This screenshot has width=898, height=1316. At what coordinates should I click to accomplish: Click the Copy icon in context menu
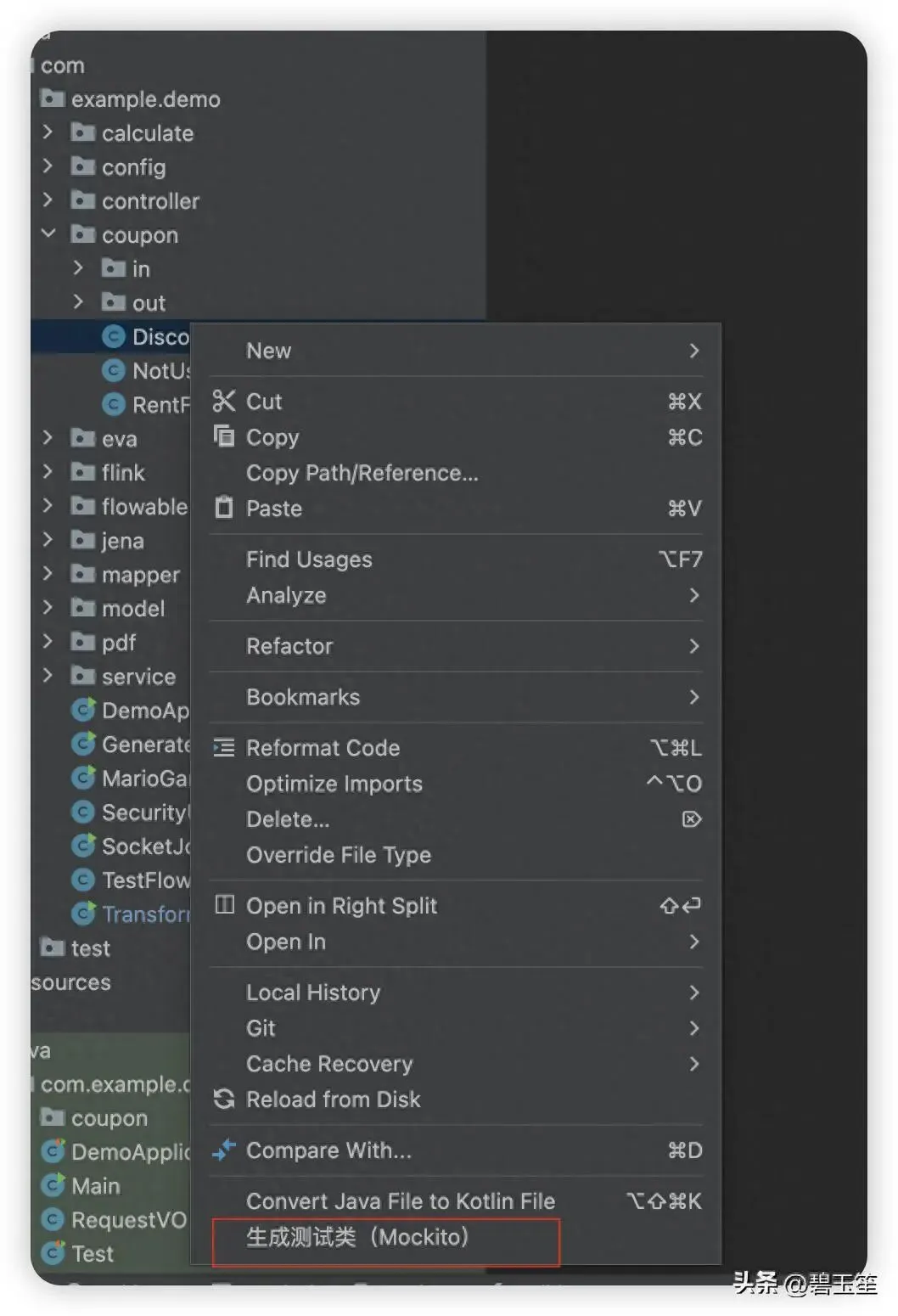(x=224, y=436)
